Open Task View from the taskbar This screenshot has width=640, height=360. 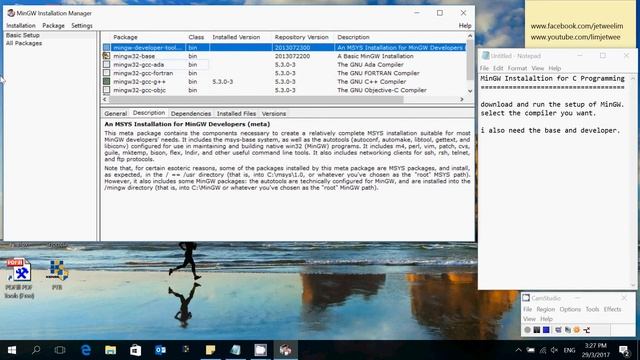(60, 350)
